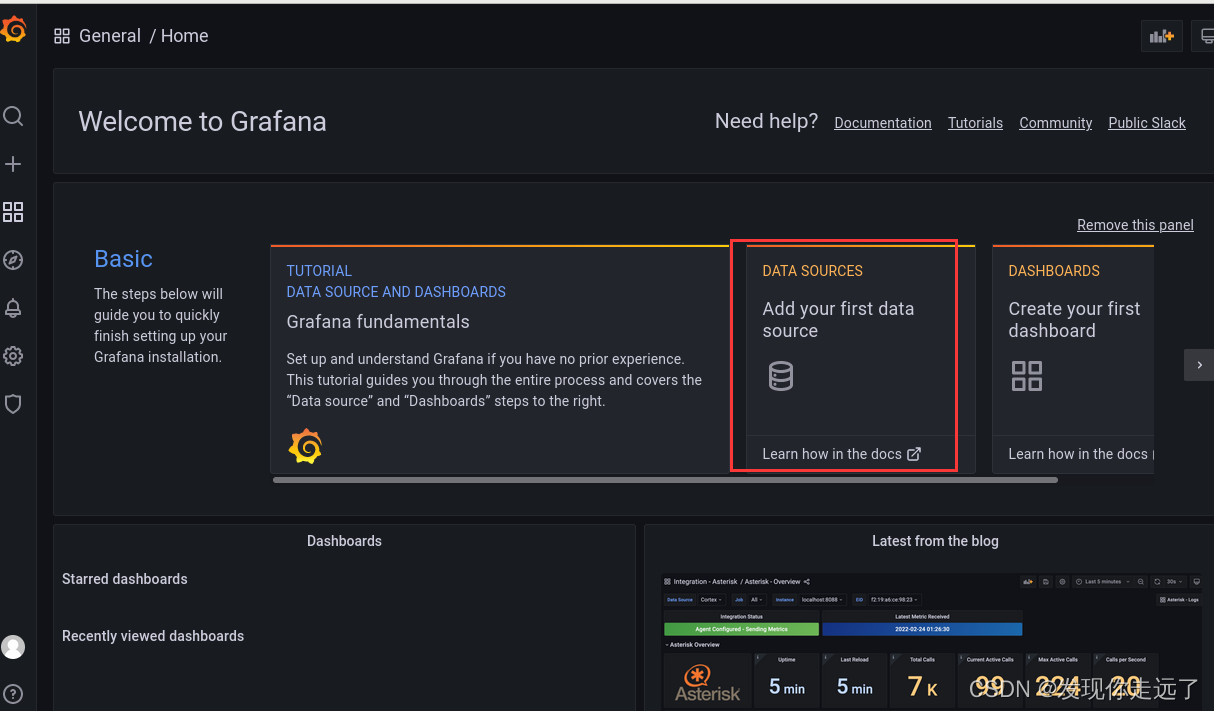The height and width of the screenshot is (711, 1214).
Task: Open the Help question mark icon
Action: click(x=13, y=694)
